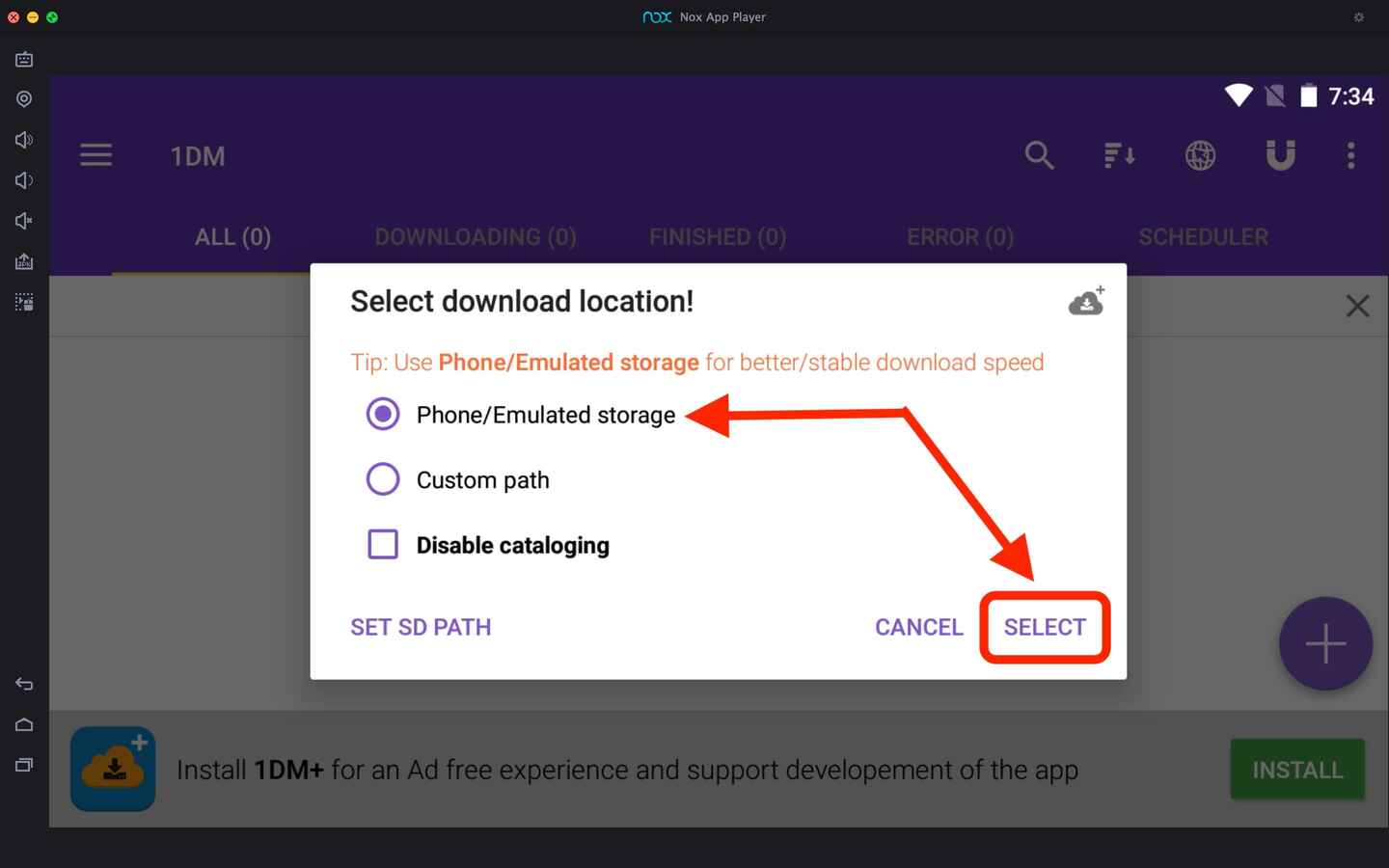Click the green INSTALL button
1389x868 pixels.
1297,770
